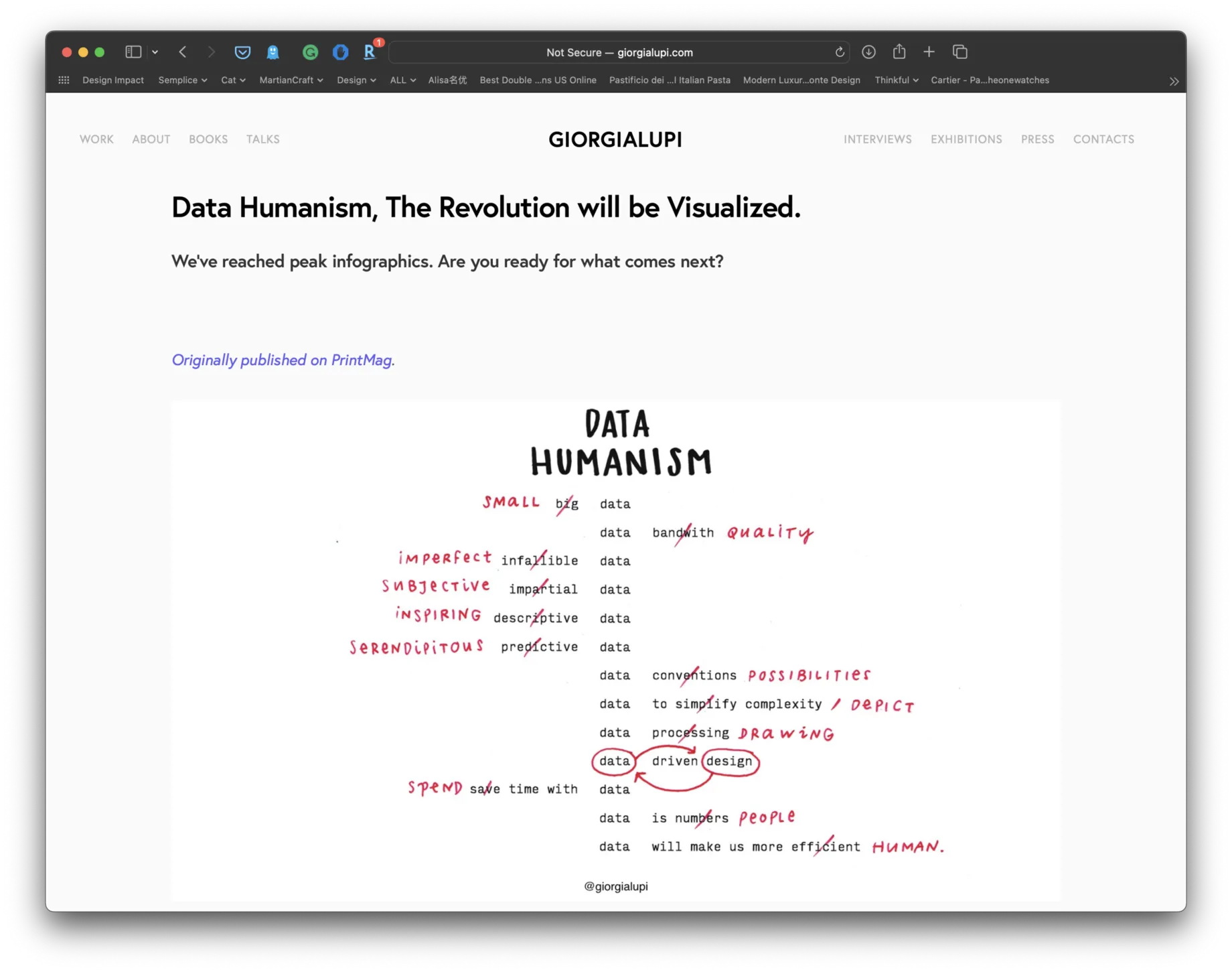
Task: Go to the WORK page
Action: point(96,139)
